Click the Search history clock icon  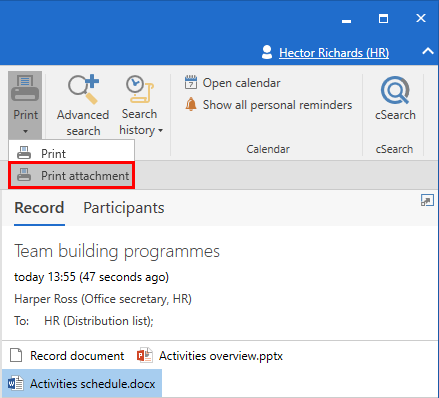[140, 89]
